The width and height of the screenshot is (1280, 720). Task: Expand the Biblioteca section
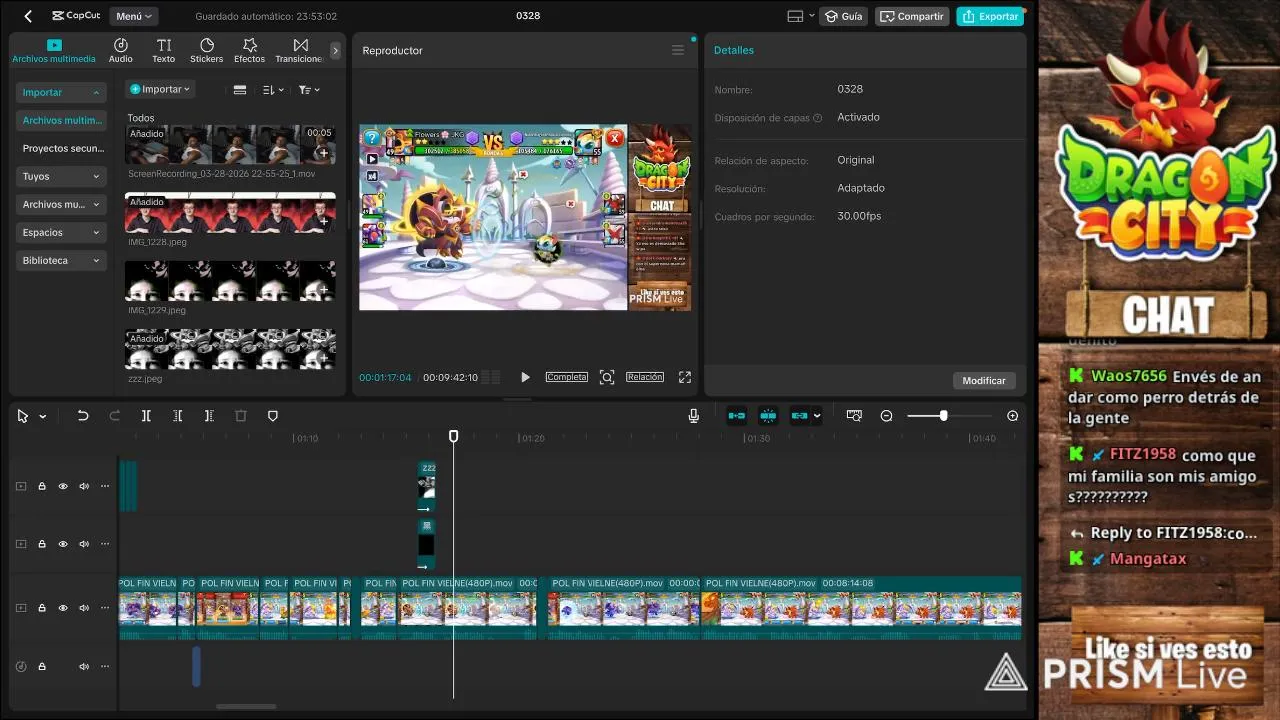coord(61,260)
